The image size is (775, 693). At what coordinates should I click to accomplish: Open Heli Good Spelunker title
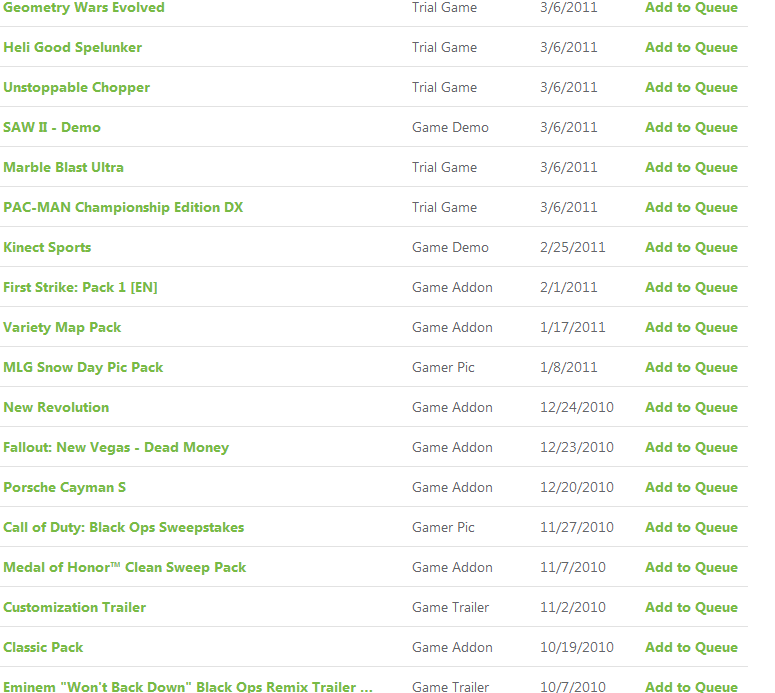[73, 47]
